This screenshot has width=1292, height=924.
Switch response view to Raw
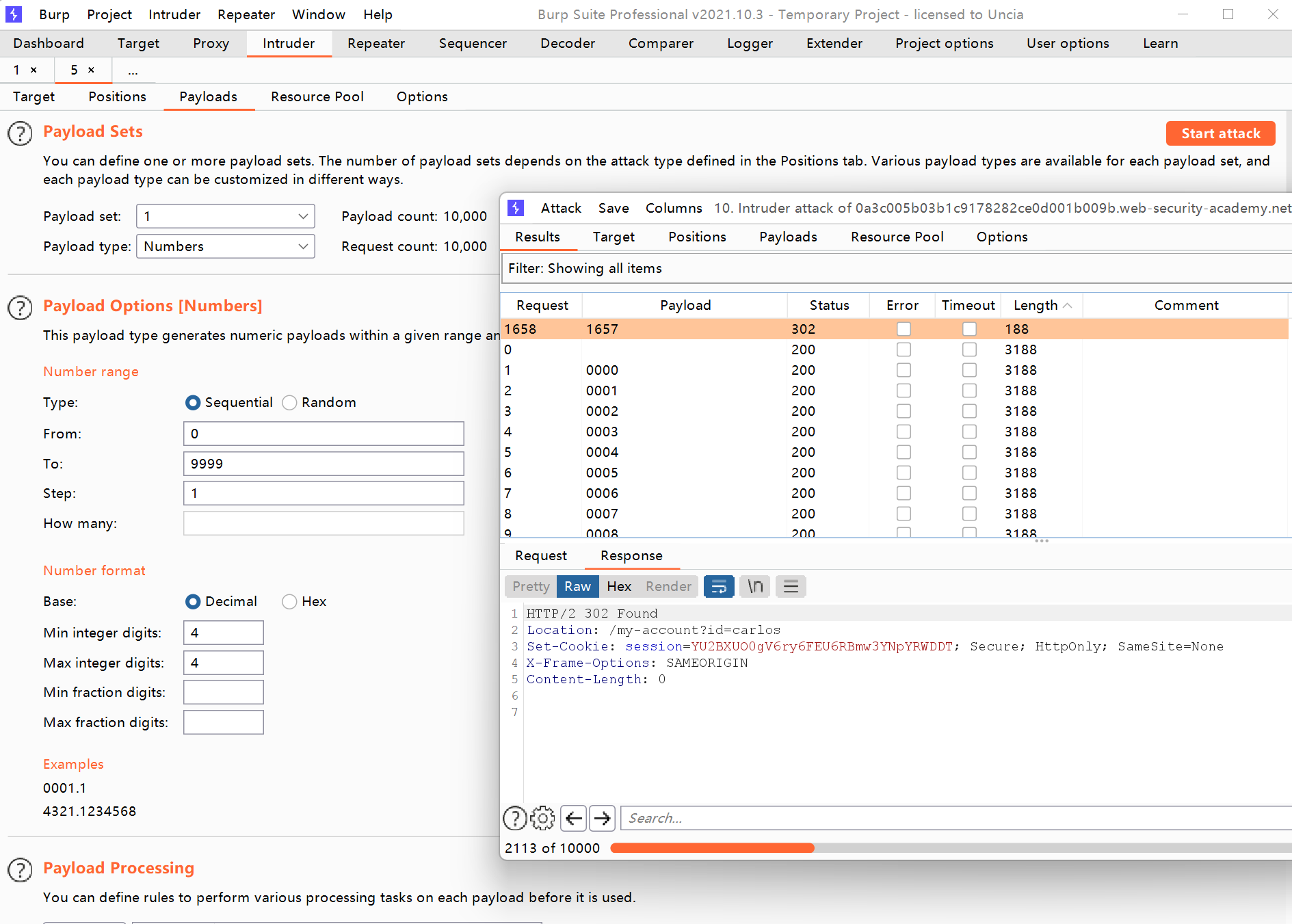coord(577,586)
